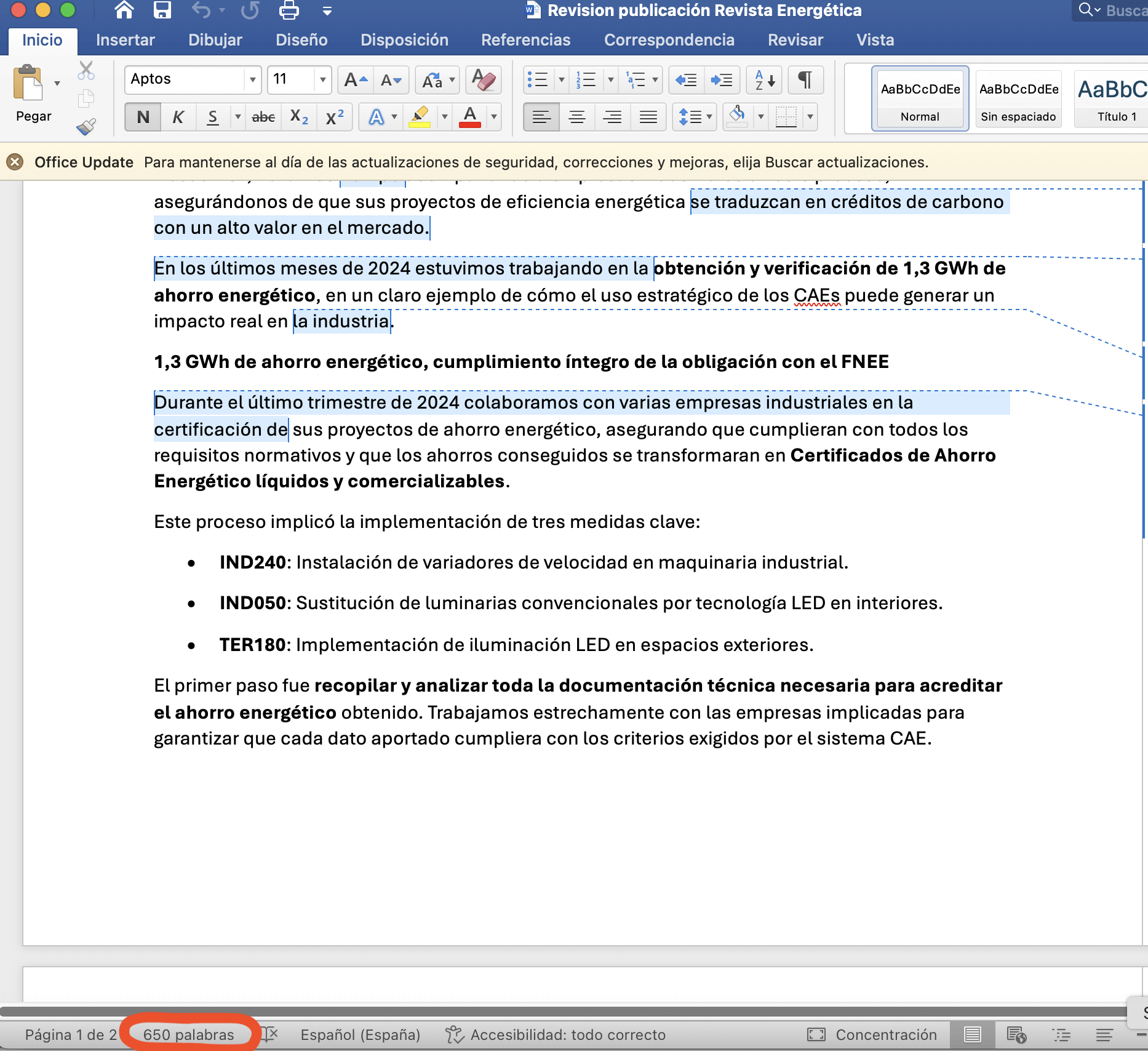Click the 650 palabras word count

point(189,1034)
